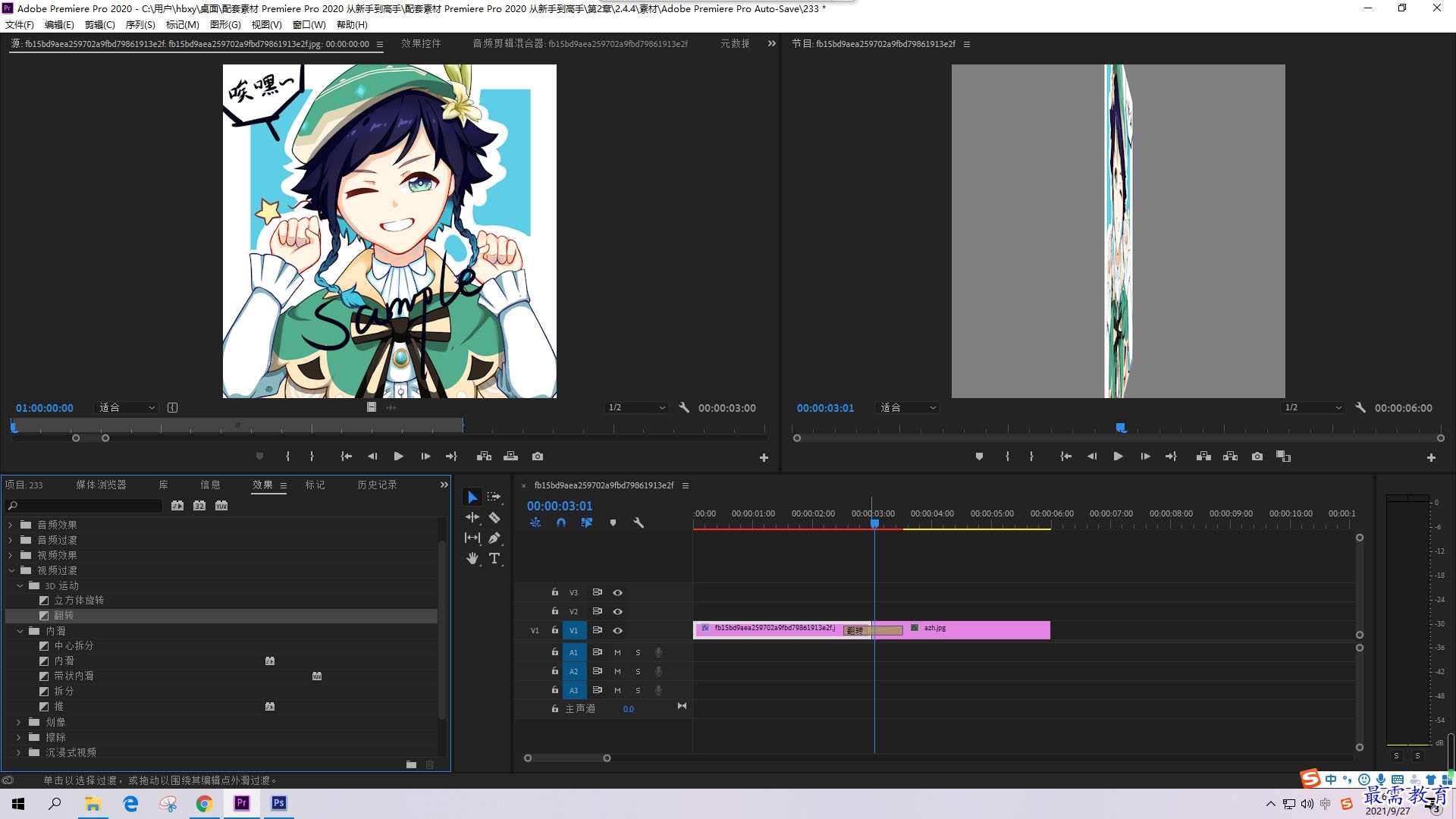Image resolution: width=1456 pixels, height=819 pixels.
Task: Mute audio track A1
Action: (617, 652)
